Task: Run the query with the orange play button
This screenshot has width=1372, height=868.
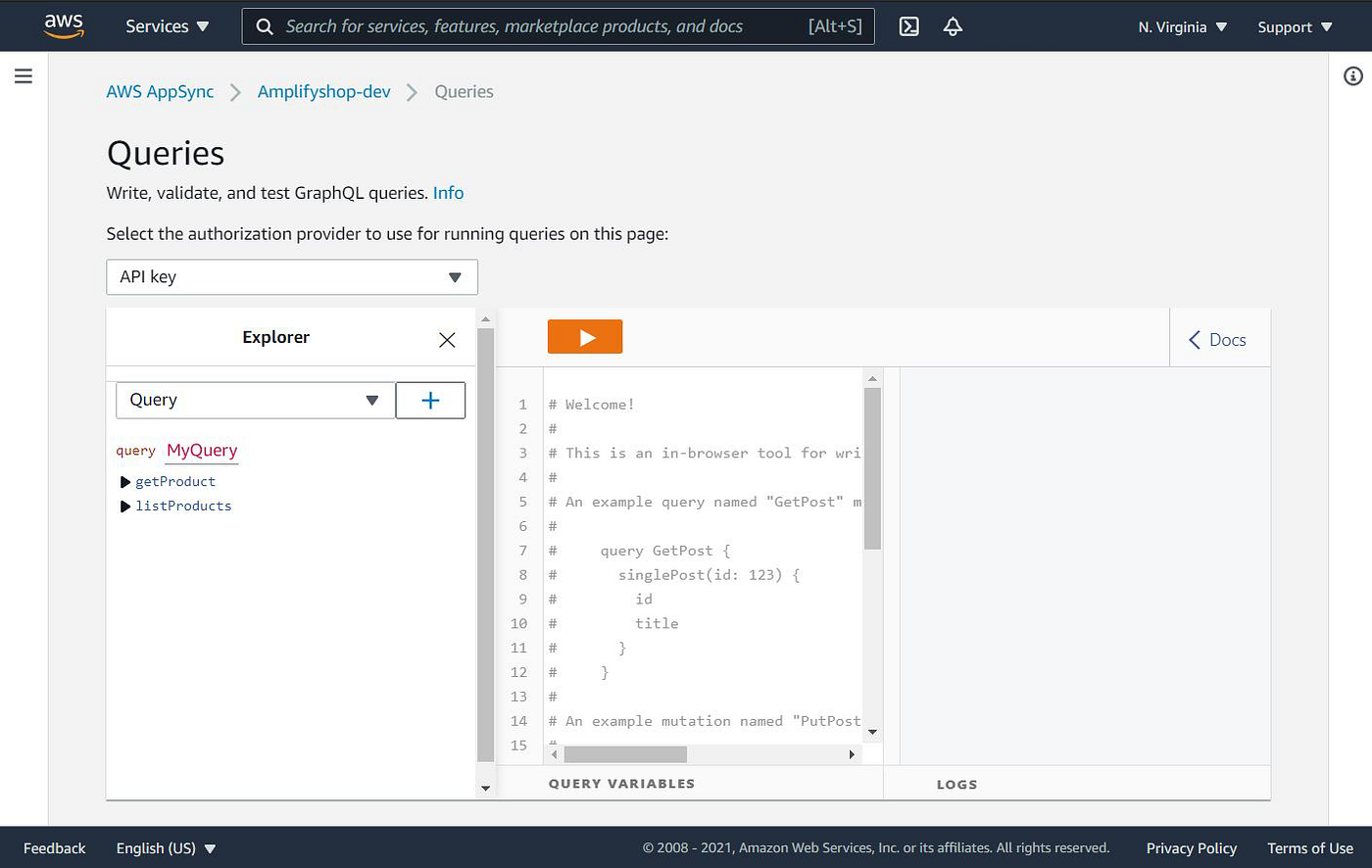Action: coord(585,337)
